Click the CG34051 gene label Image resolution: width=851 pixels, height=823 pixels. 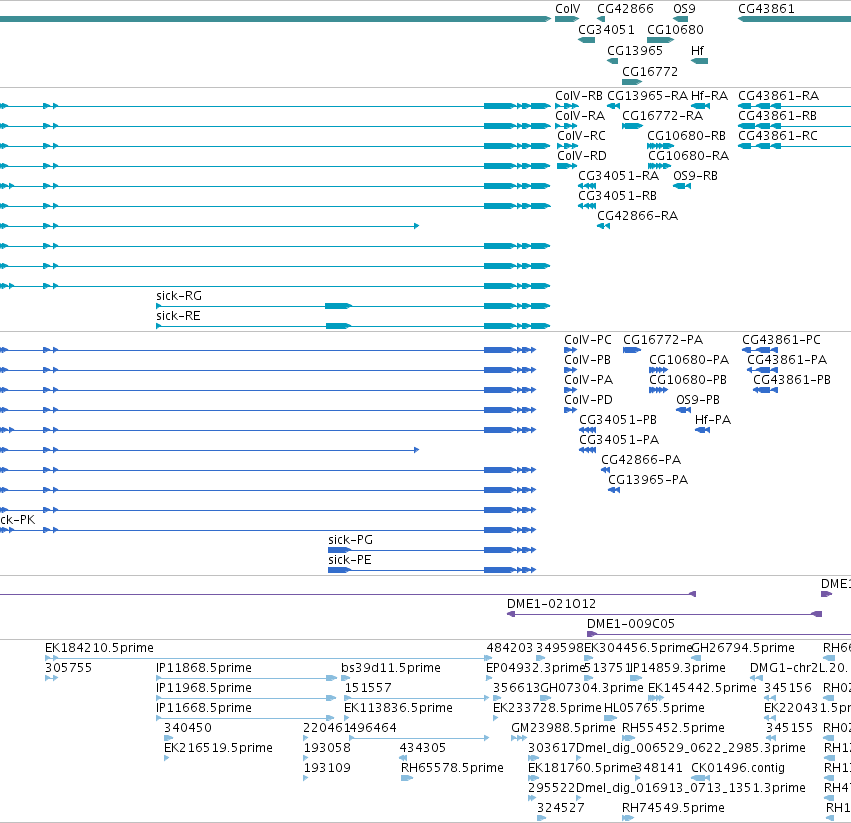[606, 29]
